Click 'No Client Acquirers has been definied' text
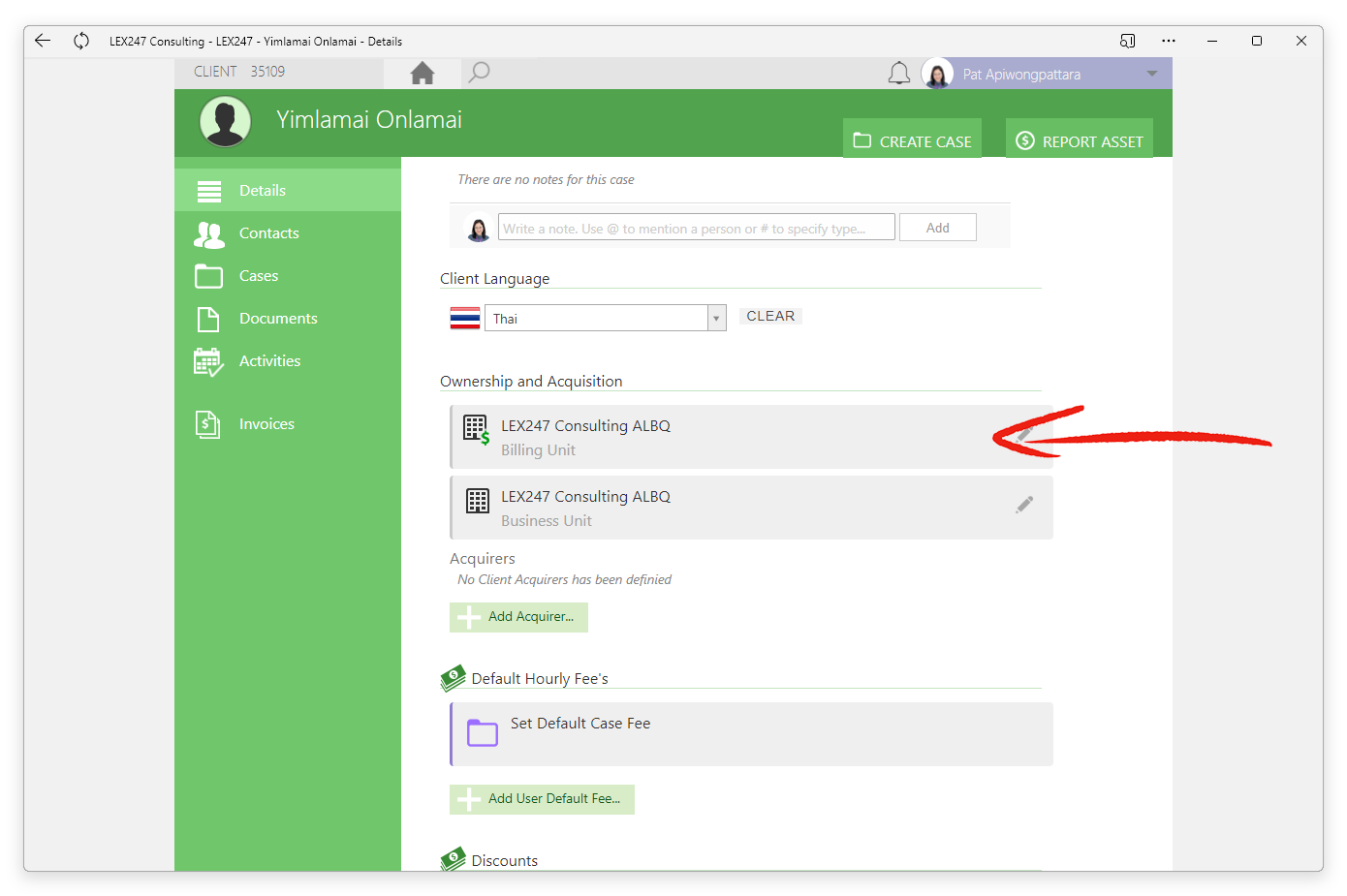The height and width of the screenshot is (896, 1347). coord(564,579)
